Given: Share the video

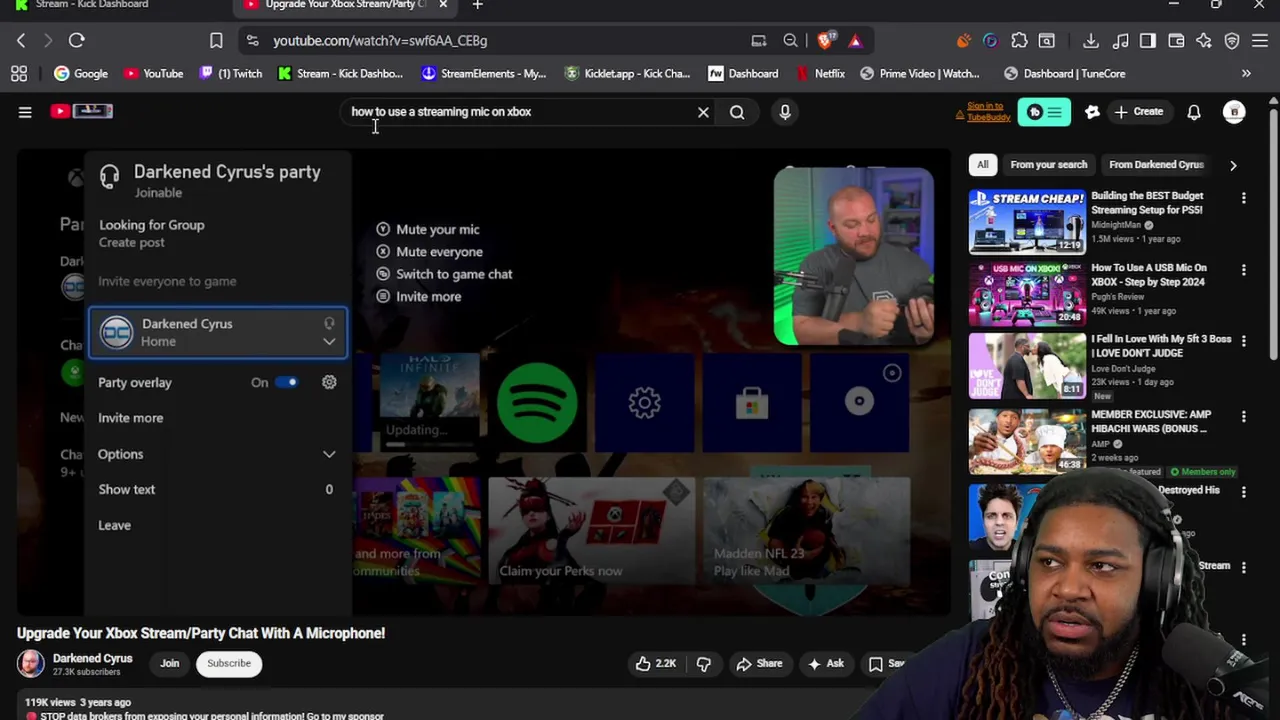Looking at the screenshot, I should point(759,664).
